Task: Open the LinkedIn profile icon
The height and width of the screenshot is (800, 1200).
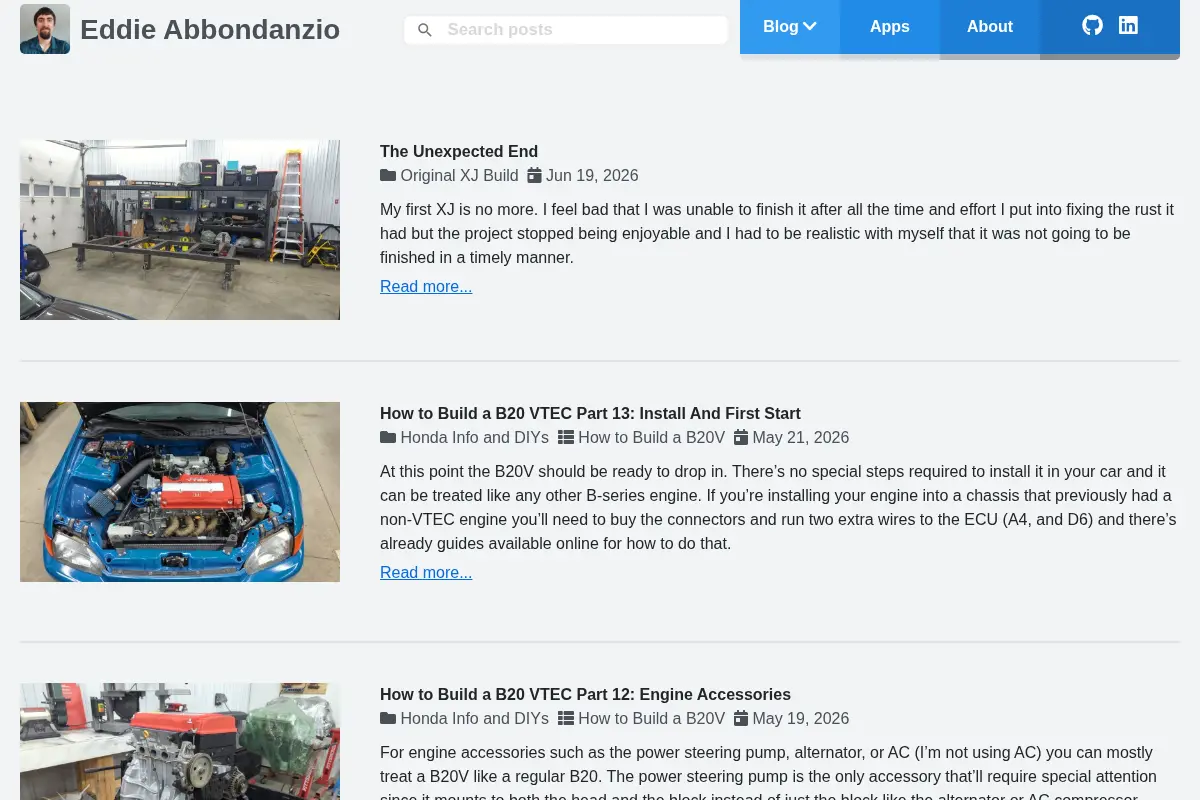Action: (x=1128, y=26)
